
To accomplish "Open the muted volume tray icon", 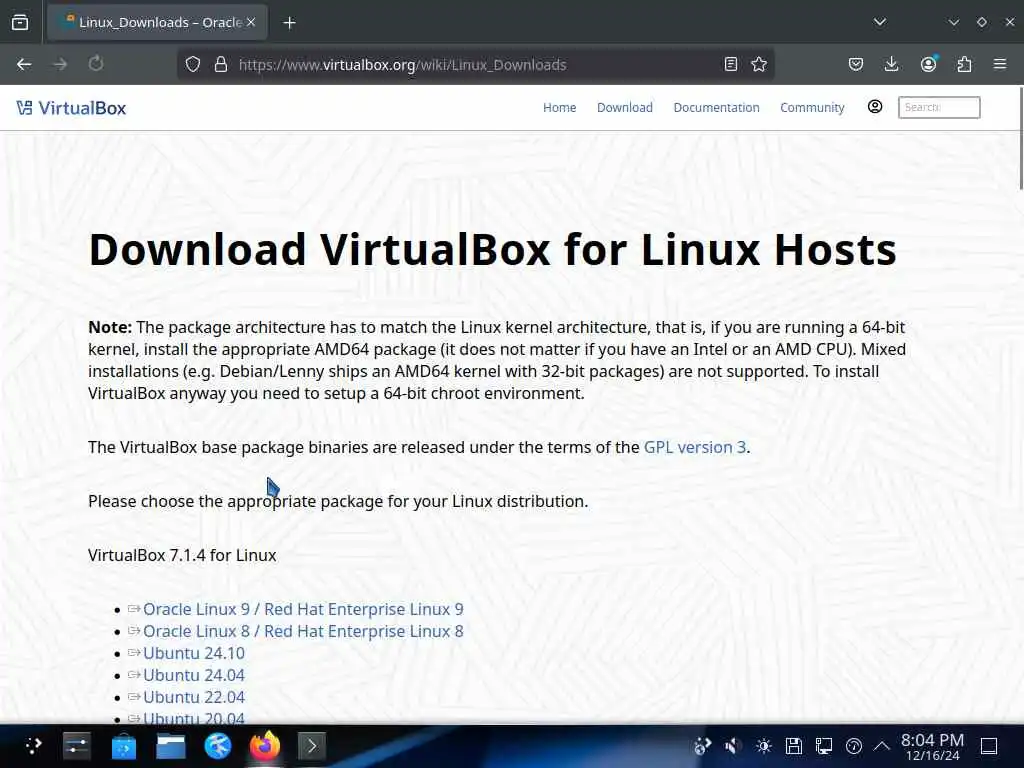I will (733, 746).
